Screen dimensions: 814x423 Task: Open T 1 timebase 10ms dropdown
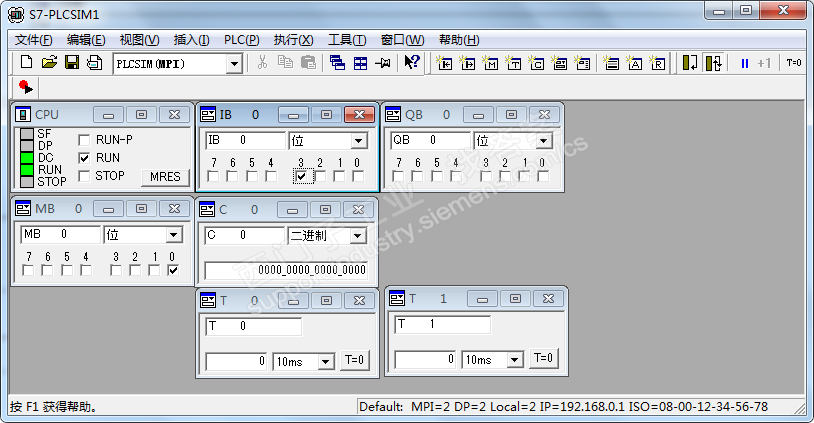pos(515,360)
